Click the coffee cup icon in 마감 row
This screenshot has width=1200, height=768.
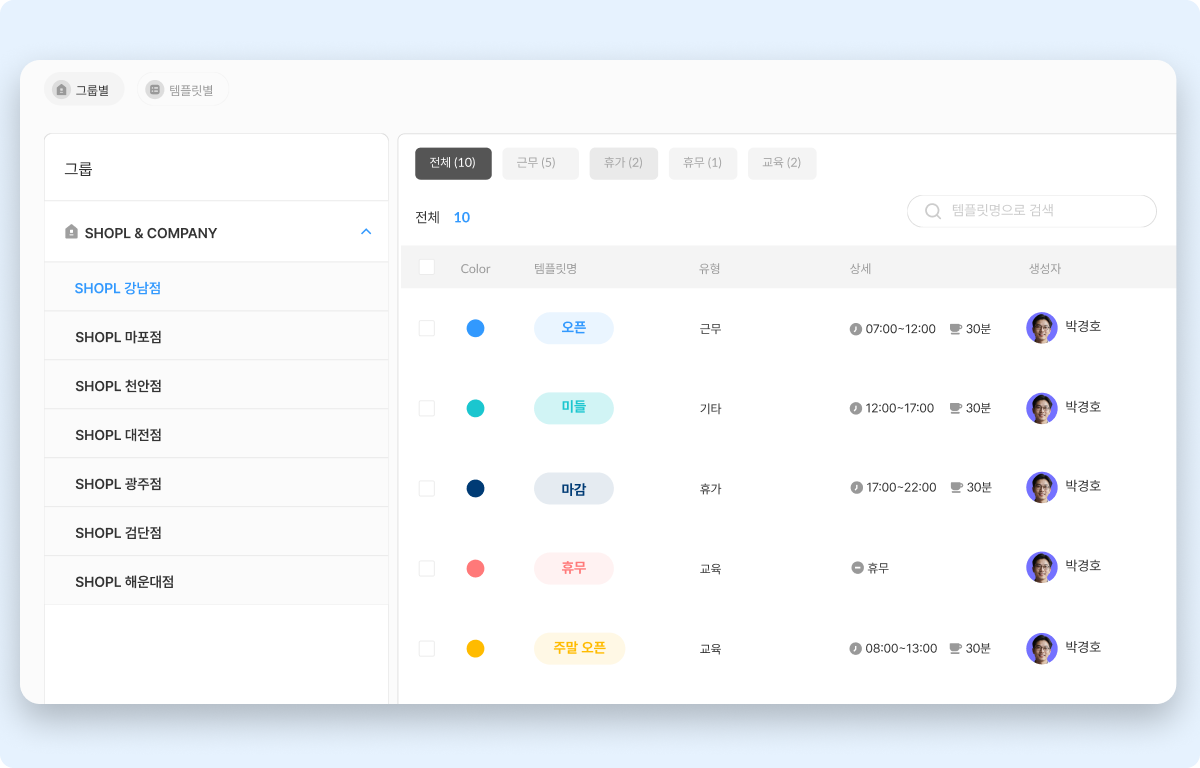(955, 487)
